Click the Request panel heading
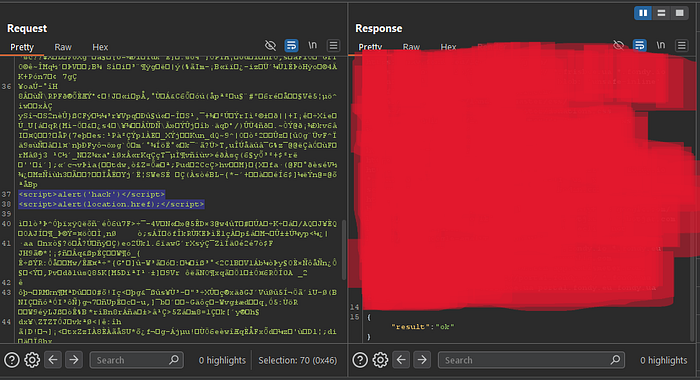 coord(27,28)
